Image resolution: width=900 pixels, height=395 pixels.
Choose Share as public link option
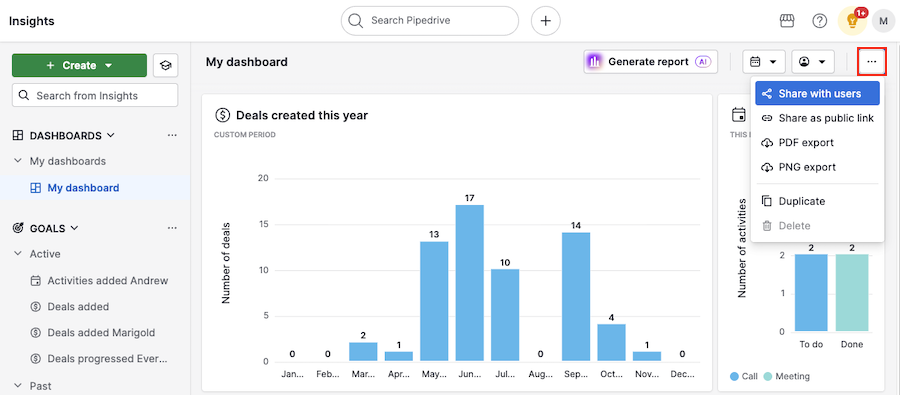[817, 118]
